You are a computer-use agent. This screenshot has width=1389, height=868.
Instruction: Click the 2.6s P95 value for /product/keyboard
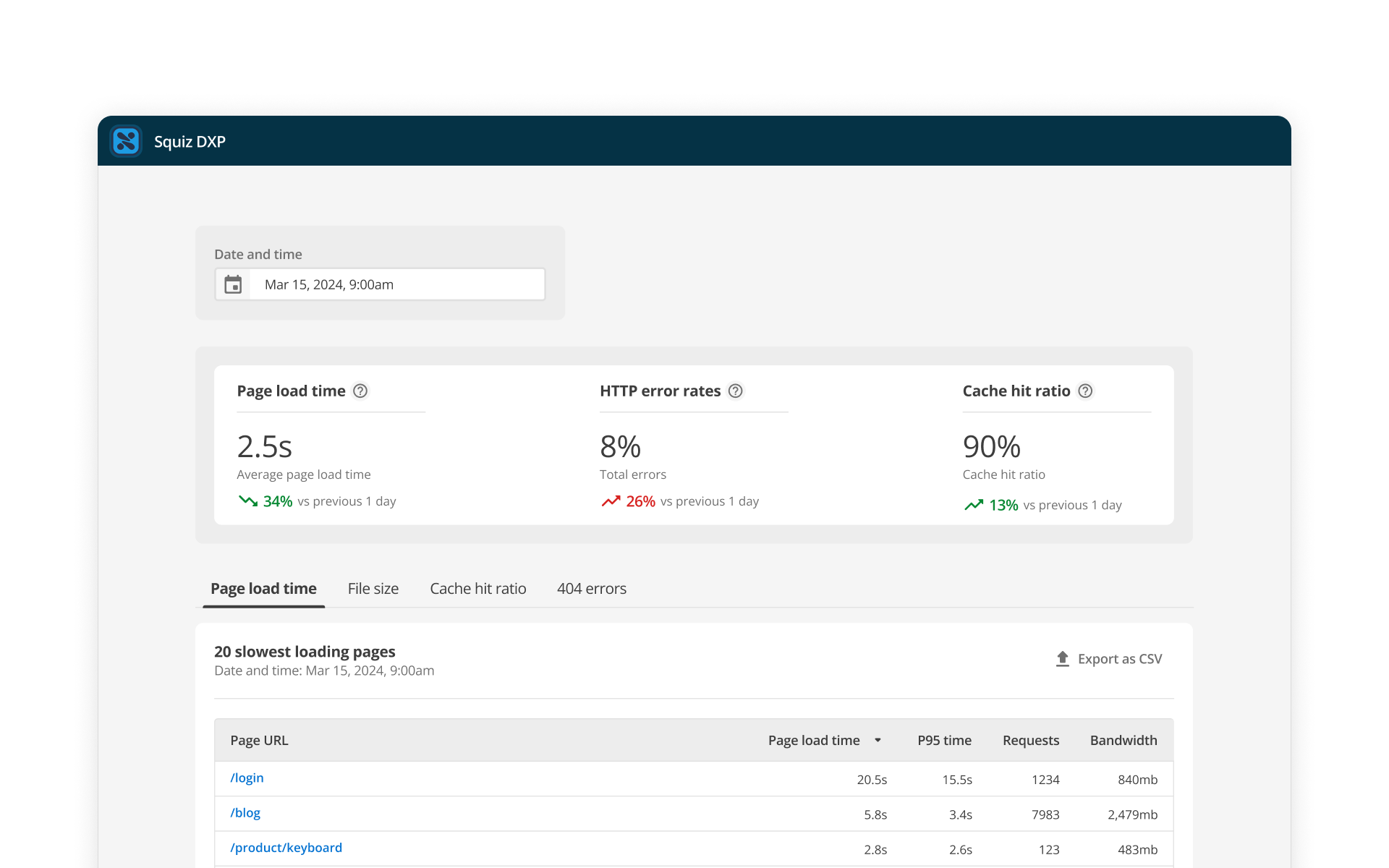click(961, 849)
